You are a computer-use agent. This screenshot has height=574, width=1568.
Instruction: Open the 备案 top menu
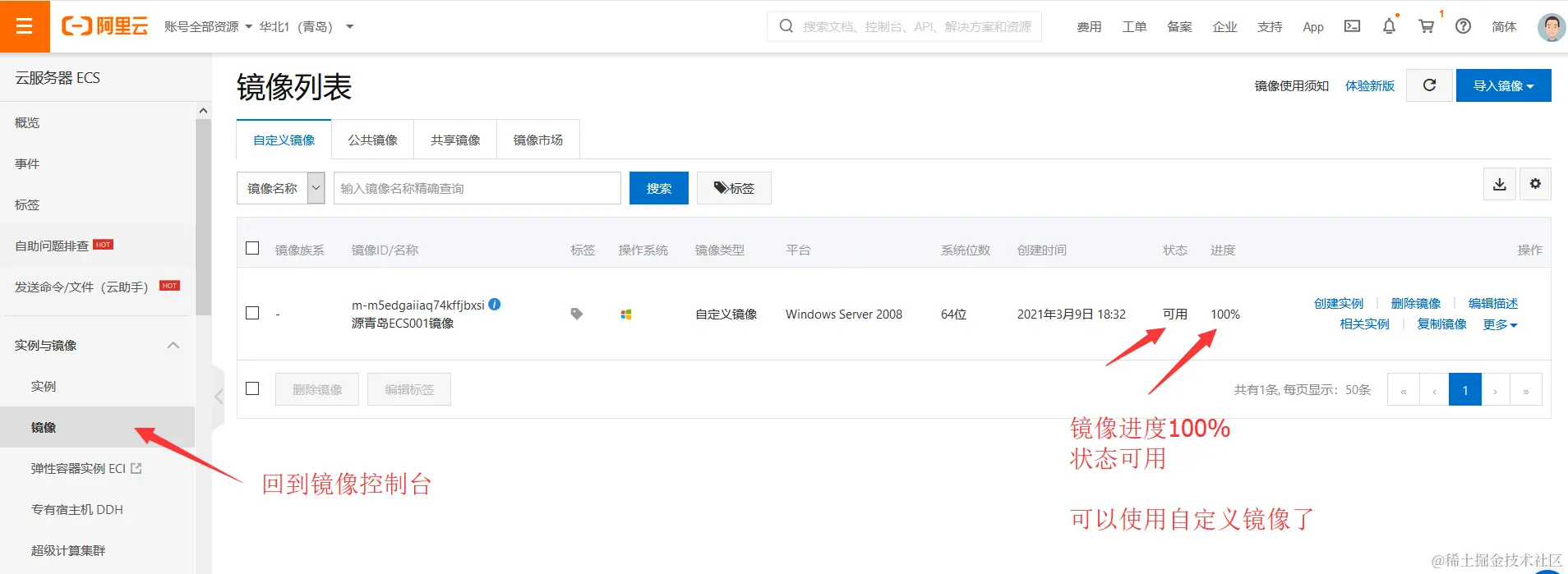[1179, 26]
